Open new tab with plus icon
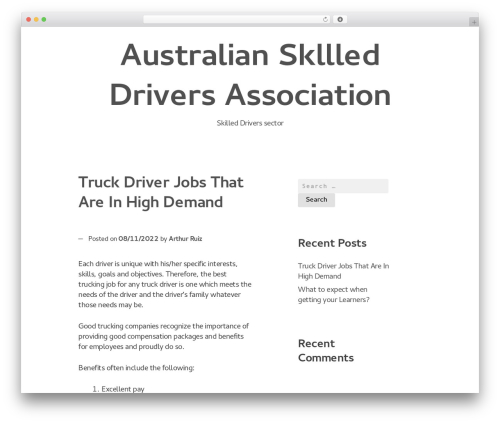500x423 pixels. click(x=474, y=22)
